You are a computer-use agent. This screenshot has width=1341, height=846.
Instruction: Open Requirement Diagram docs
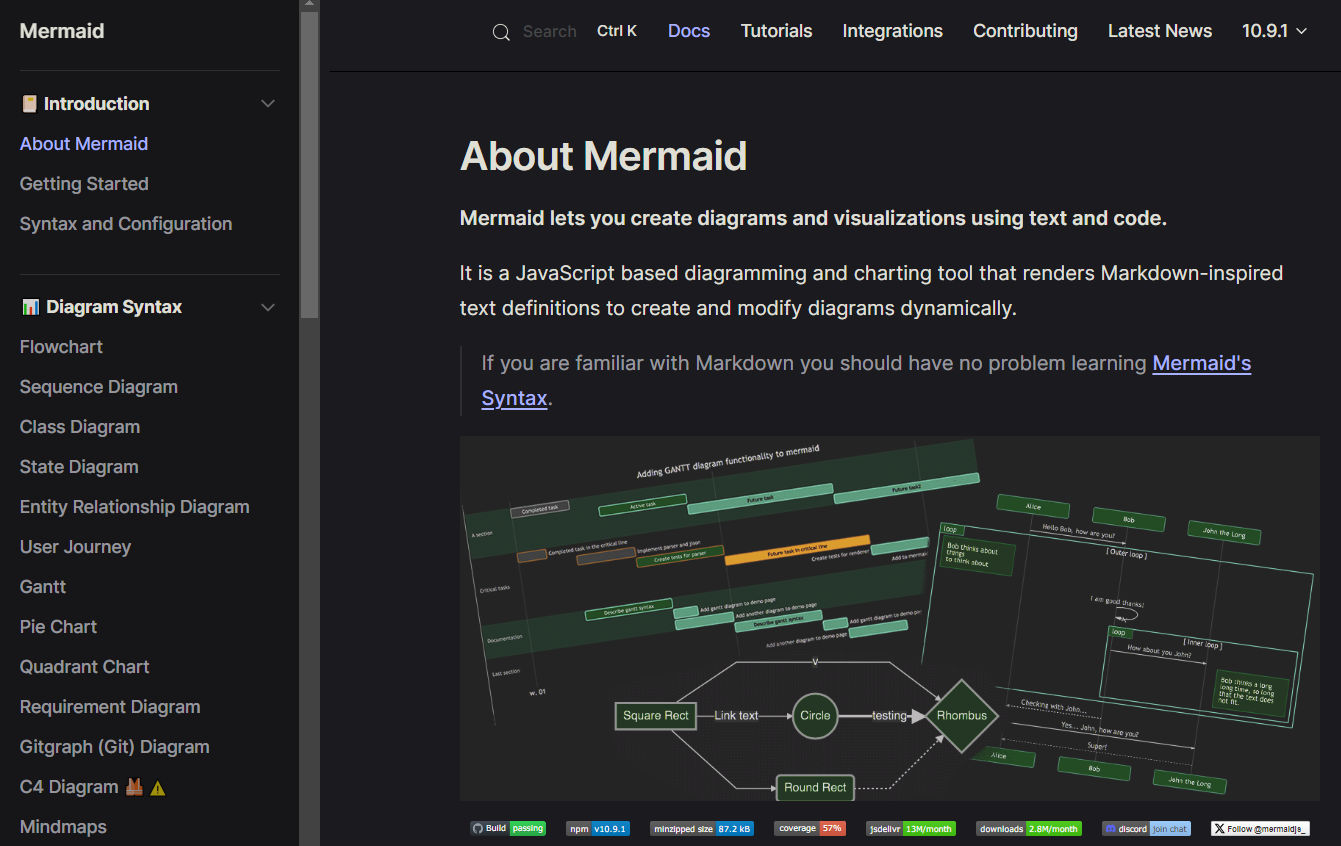[x=110, y=707]
